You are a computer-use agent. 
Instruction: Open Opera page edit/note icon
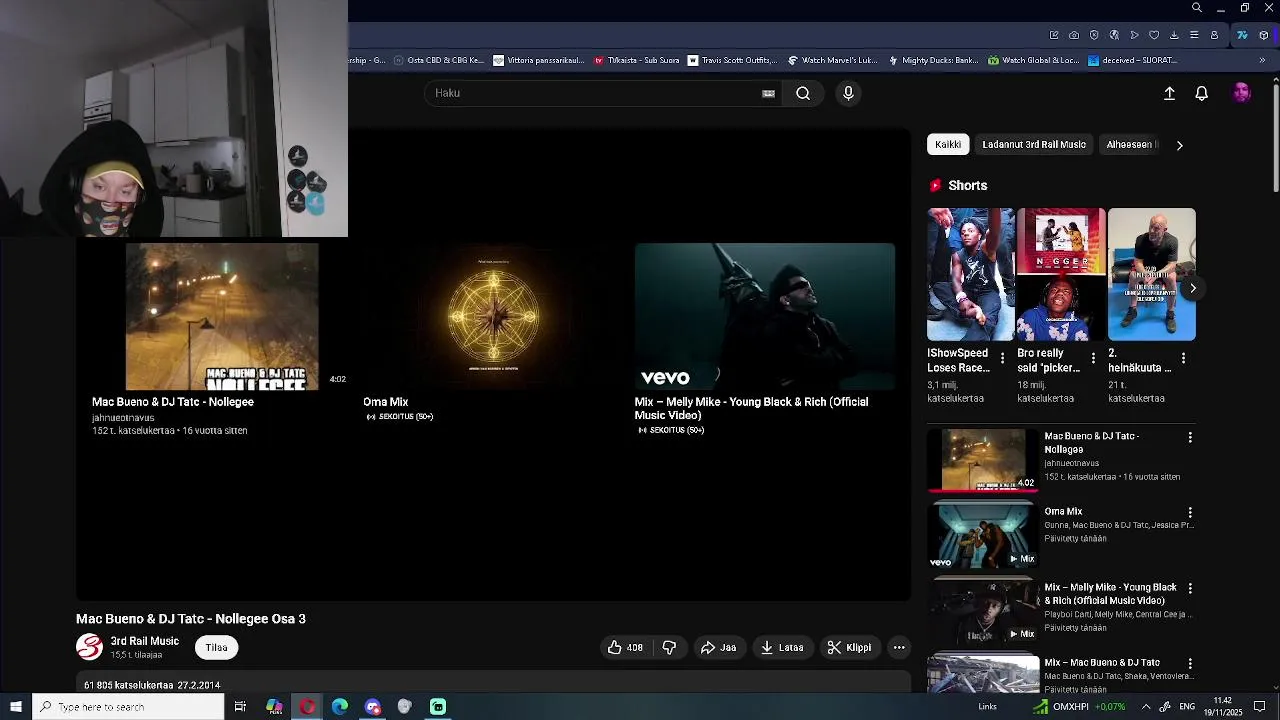(x=1054, y=35)
